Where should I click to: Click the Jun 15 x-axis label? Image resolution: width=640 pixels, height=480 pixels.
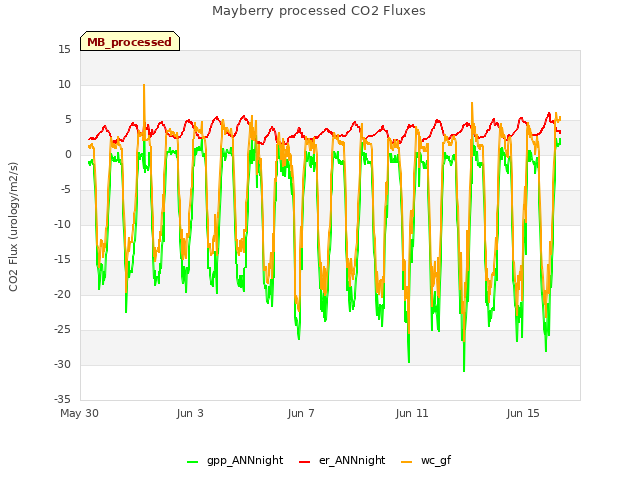(523, 413)
